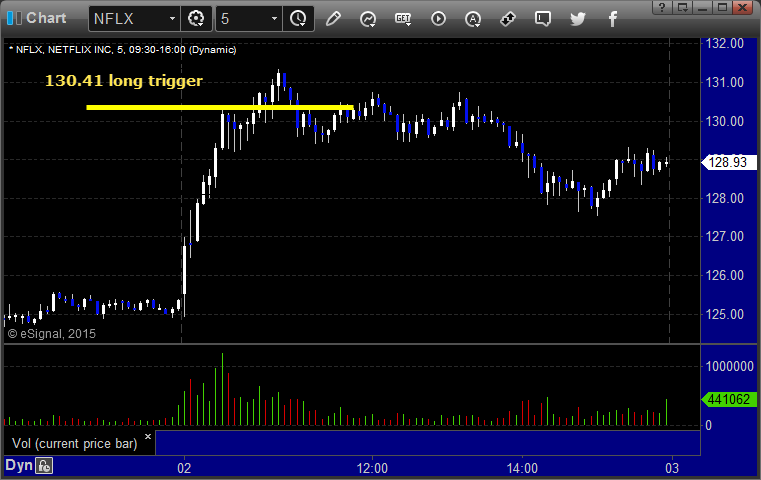Click the chart title 'NFLX, NETFLIX INC' text
The width and height of the screenshot is (761, 480).
point(64,50)
